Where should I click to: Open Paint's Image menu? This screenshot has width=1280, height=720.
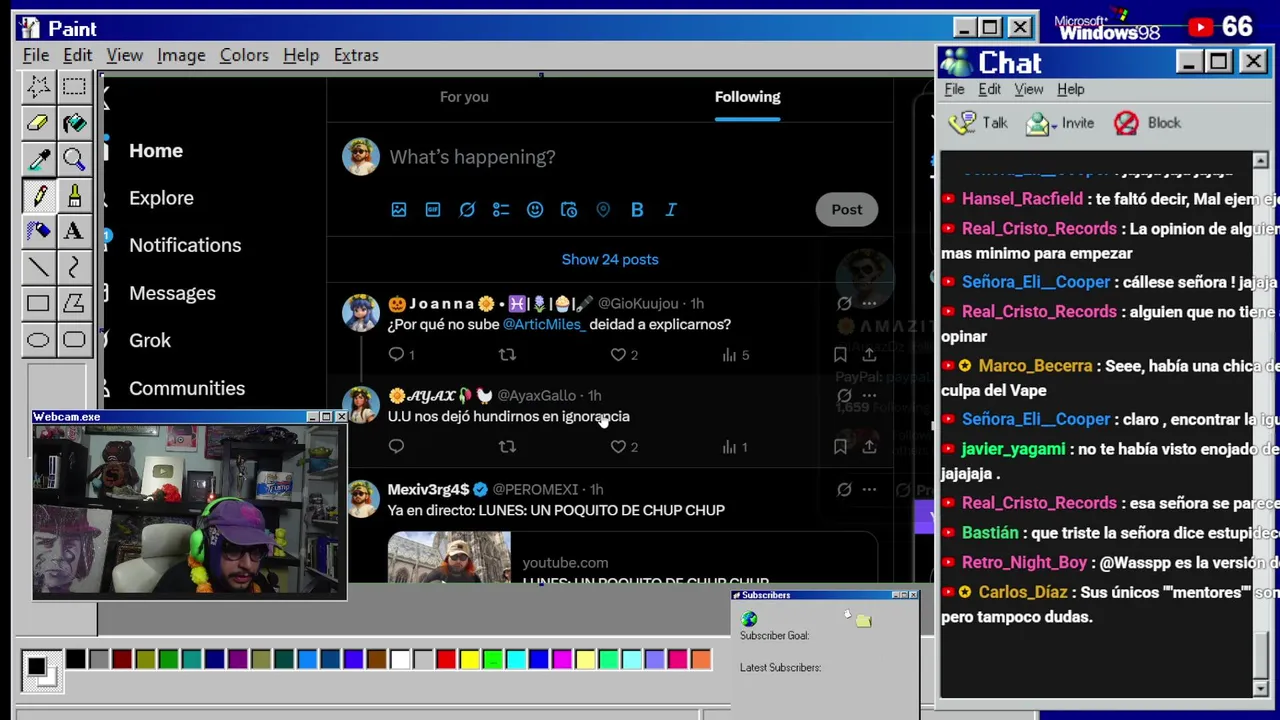coord(181,55)
